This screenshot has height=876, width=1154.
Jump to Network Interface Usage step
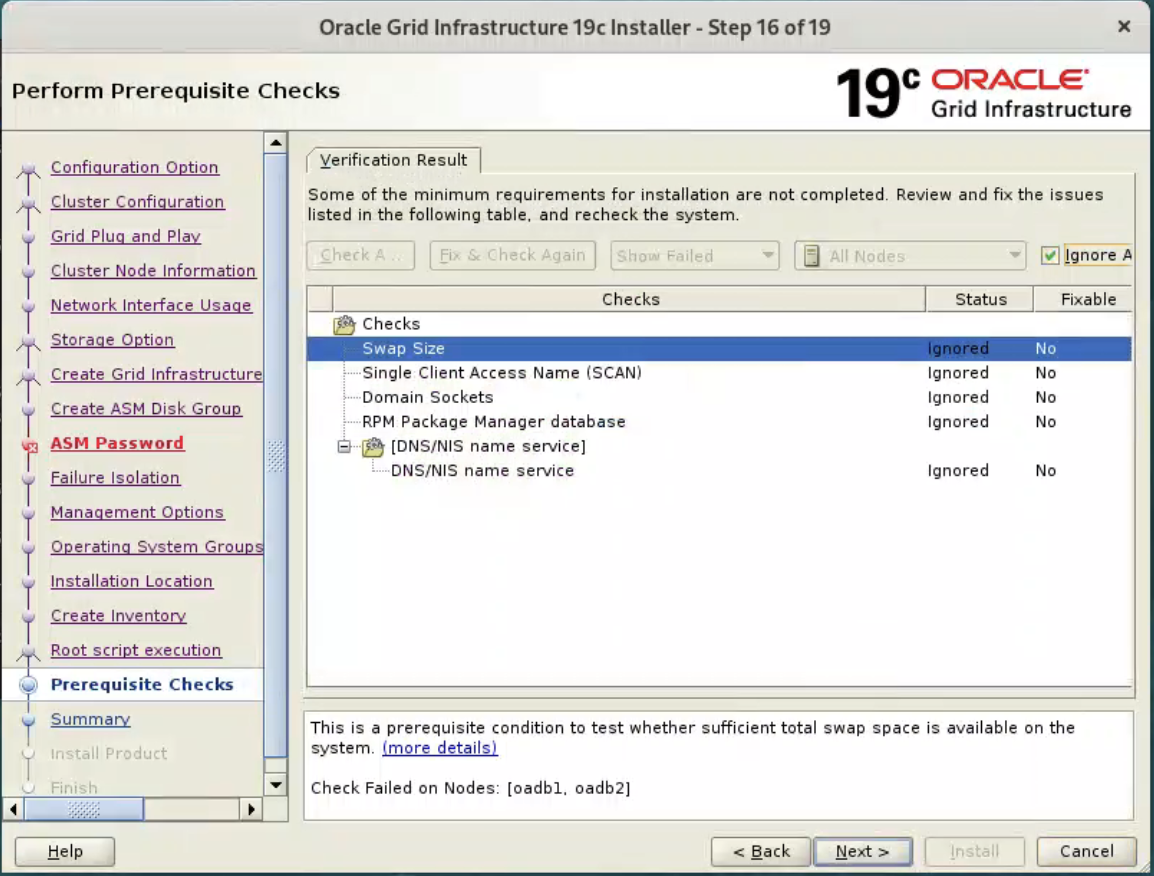click(x=151, y=305)
